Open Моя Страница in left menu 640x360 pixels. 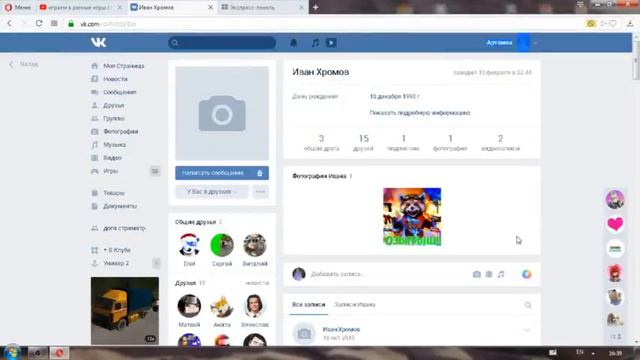click(x=124, y=66)
